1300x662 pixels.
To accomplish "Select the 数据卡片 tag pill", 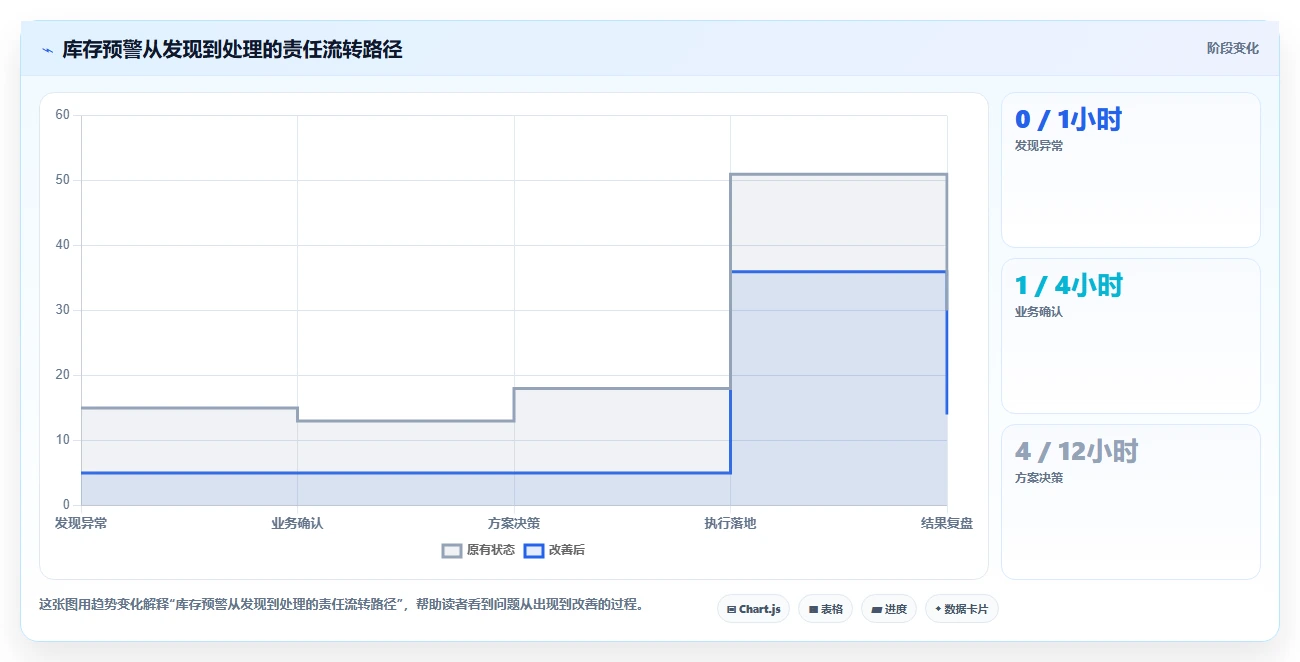I will [961, 609].
